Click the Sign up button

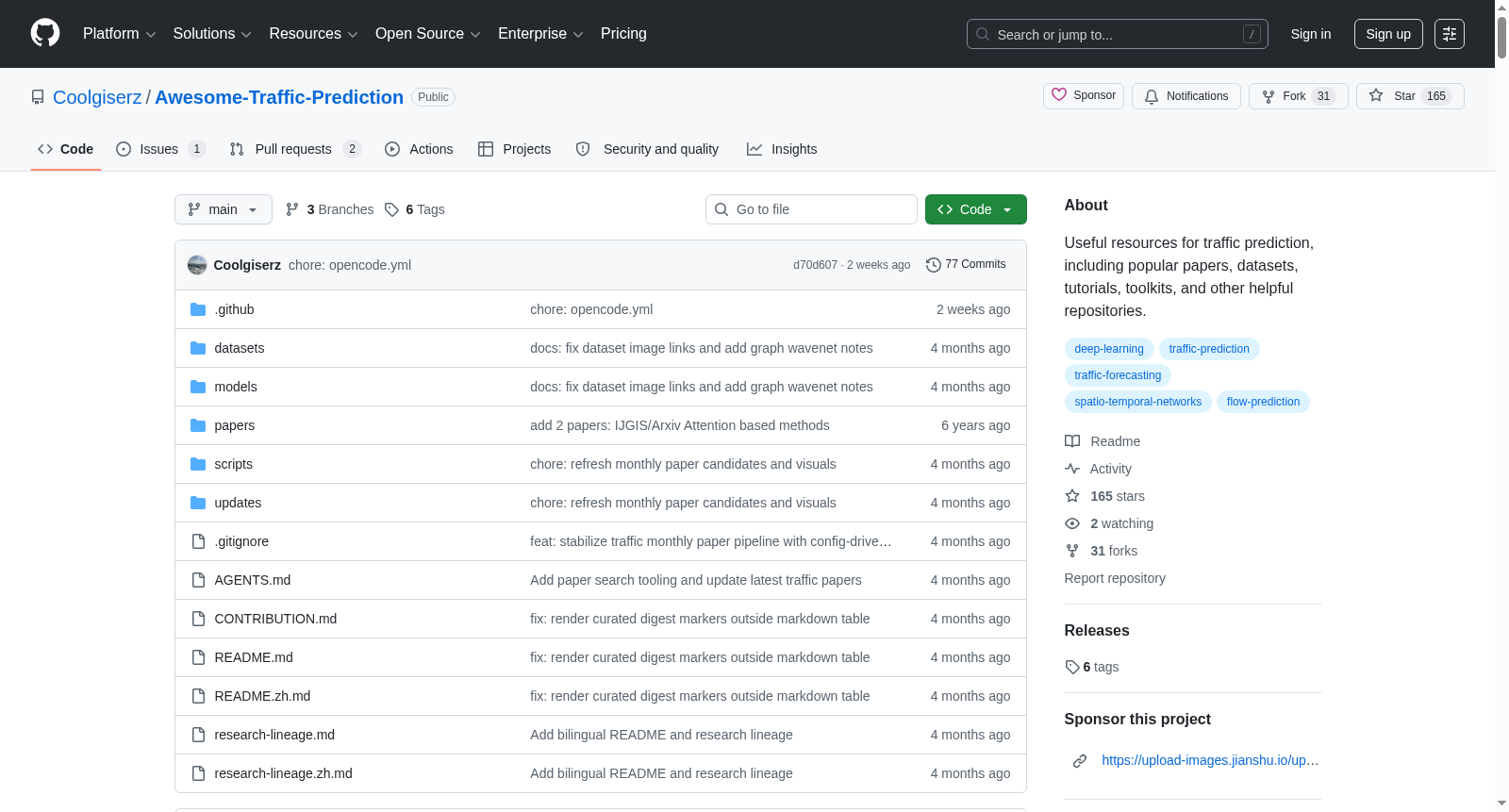tap(1388, 34)
